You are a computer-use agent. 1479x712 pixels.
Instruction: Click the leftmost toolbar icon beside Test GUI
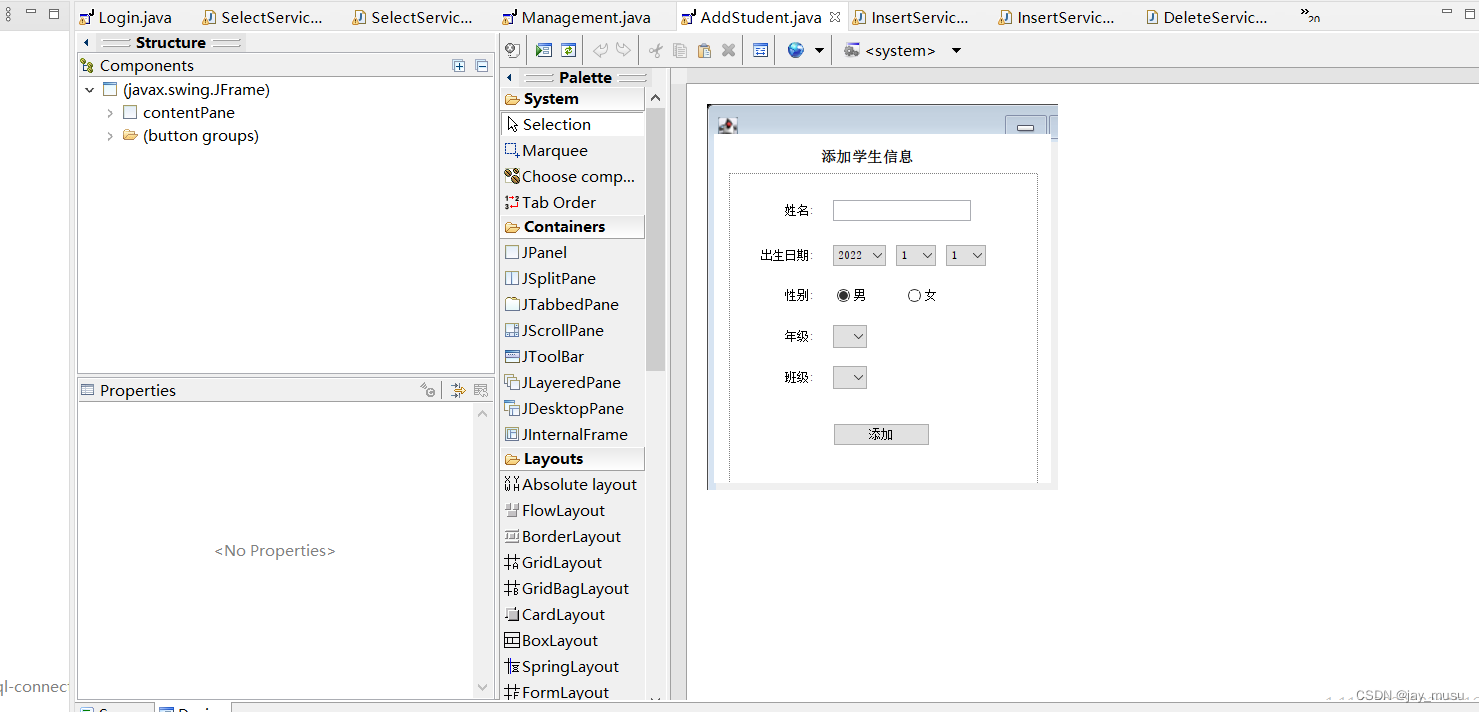click(x=512, y=50)
